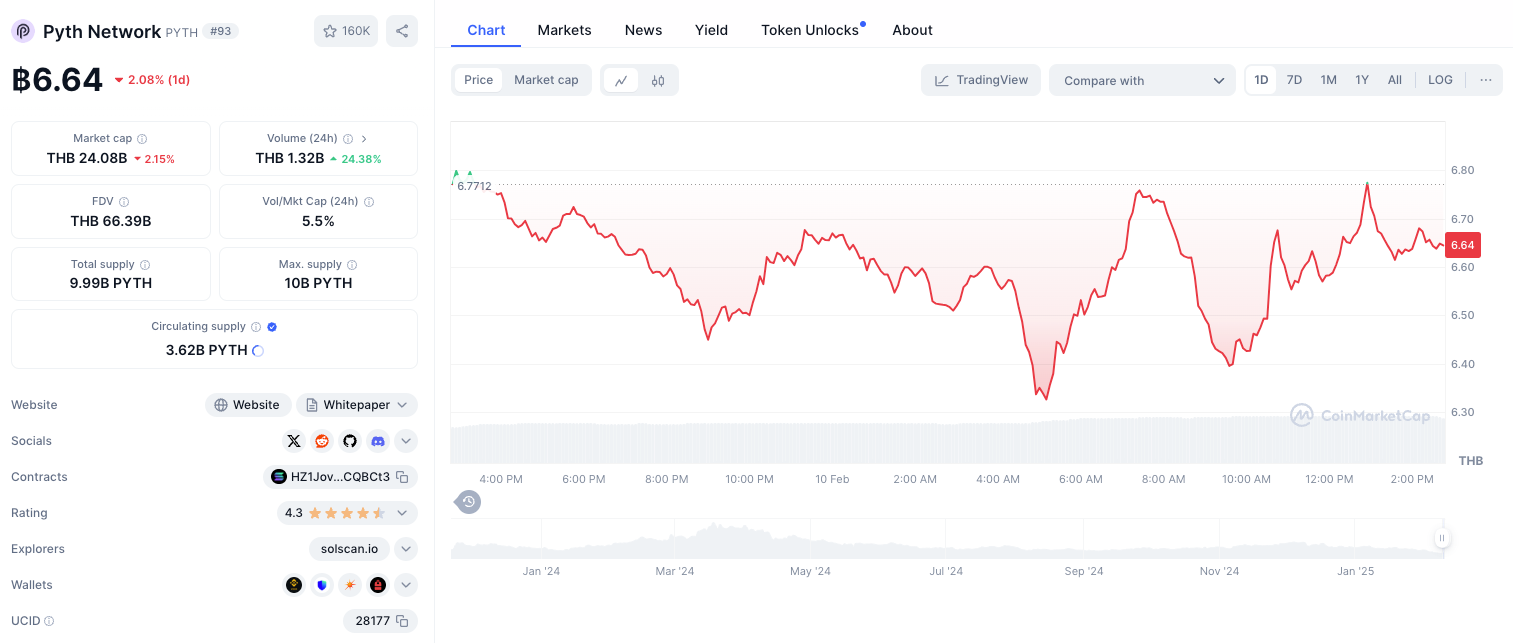The image size is (1513, 643).
Task: Select the 7D time range
Action: click(x=1294, y=80)
